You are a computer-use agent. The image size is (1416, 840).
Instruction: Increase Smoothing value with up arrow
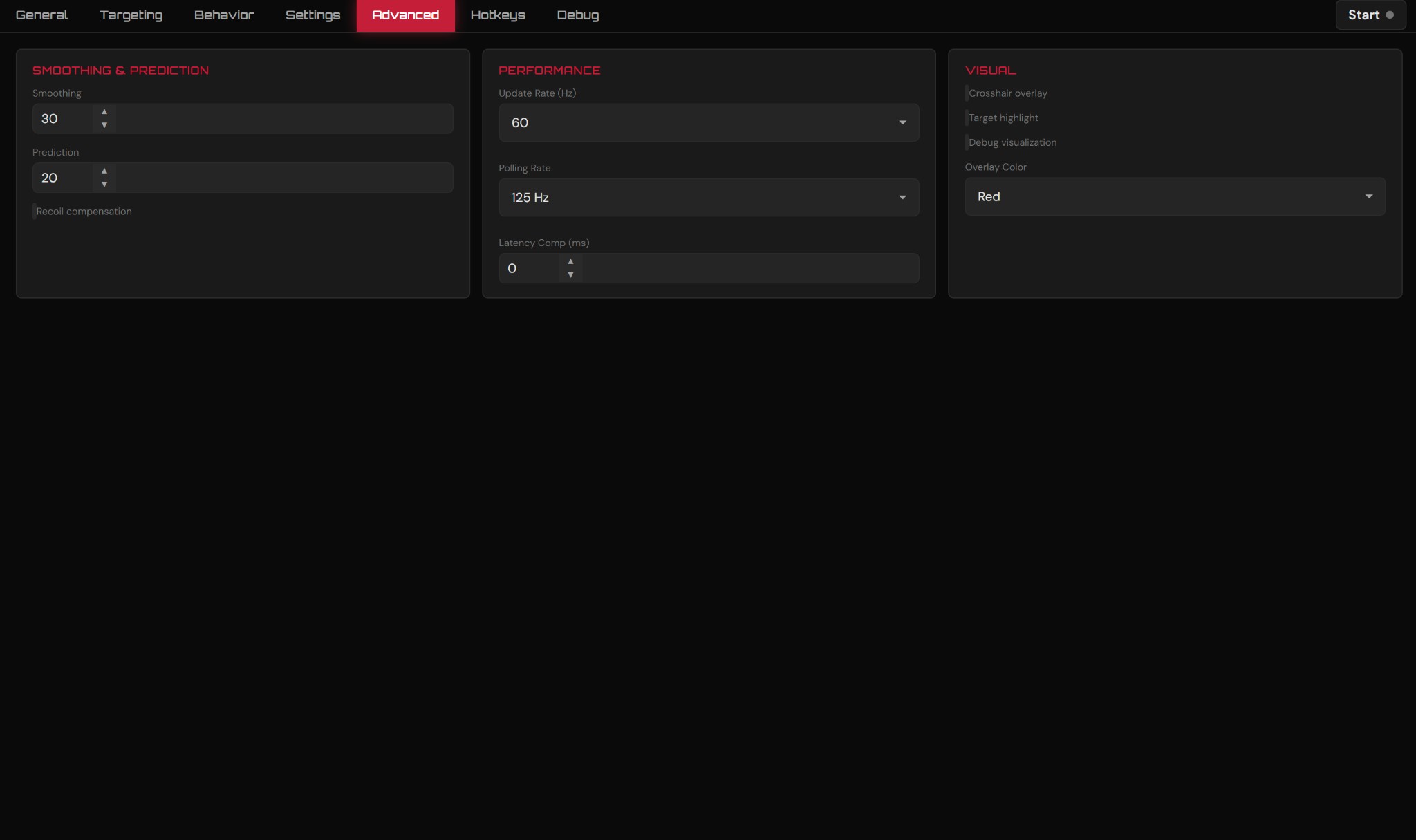click(x=104, y=112)
